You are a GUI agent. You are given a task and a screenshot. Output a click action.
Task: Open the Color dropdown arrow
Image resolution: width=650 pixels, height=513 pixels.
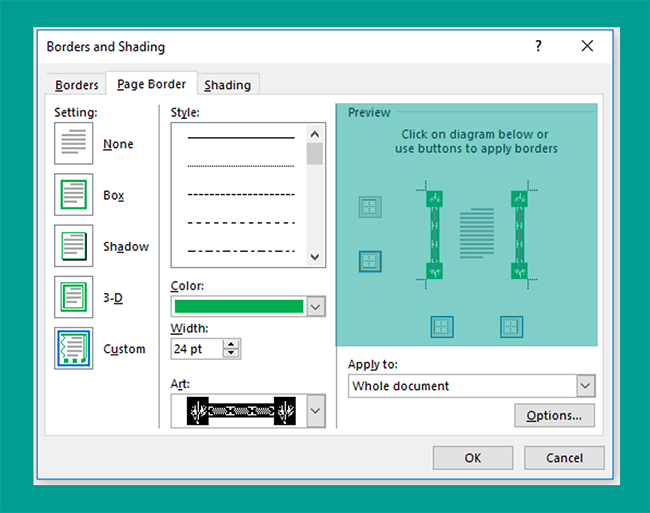click(x=316, y=307)
